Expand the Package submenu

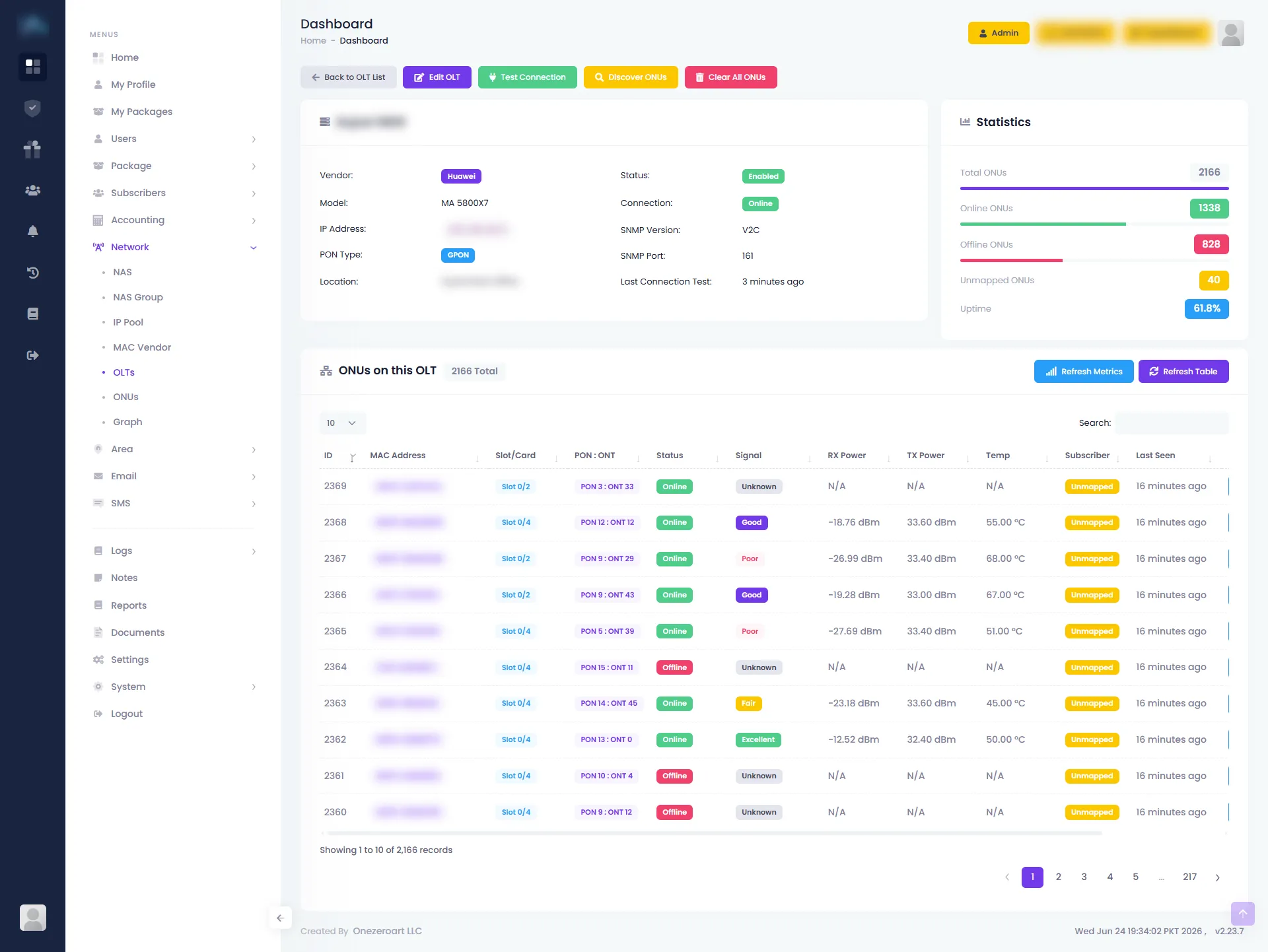(x=254, y=166)
